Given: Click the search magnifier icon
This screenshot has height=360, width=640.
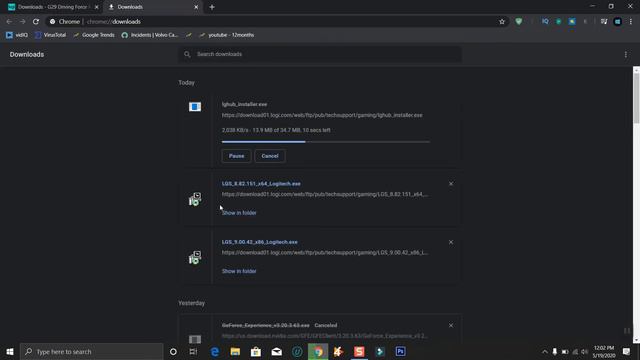Looking at the screenshot, I should [x=187, y=54].
